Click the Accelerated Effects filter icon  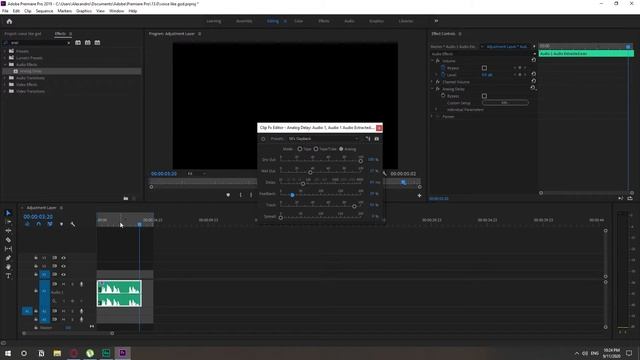pos(78,42)
